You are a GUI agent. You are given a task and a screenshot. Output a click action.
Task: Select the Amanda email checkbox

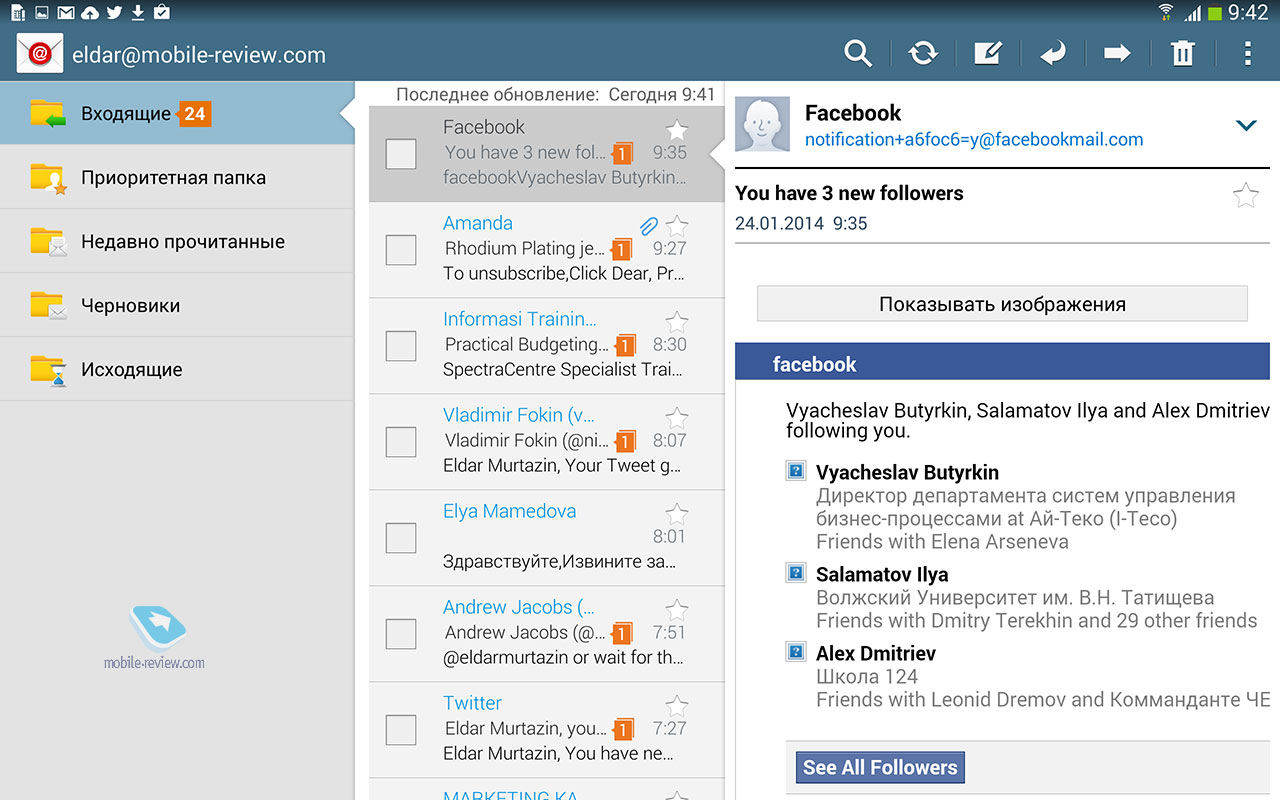pyautogui.click(x=401, y=250)
